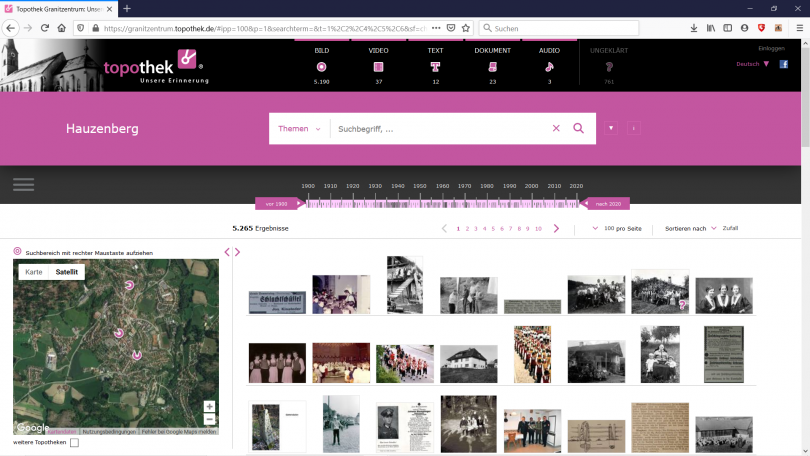Select the Video media type icon
Viewport: 810px width, 456px height.
[x=378, y=67]
